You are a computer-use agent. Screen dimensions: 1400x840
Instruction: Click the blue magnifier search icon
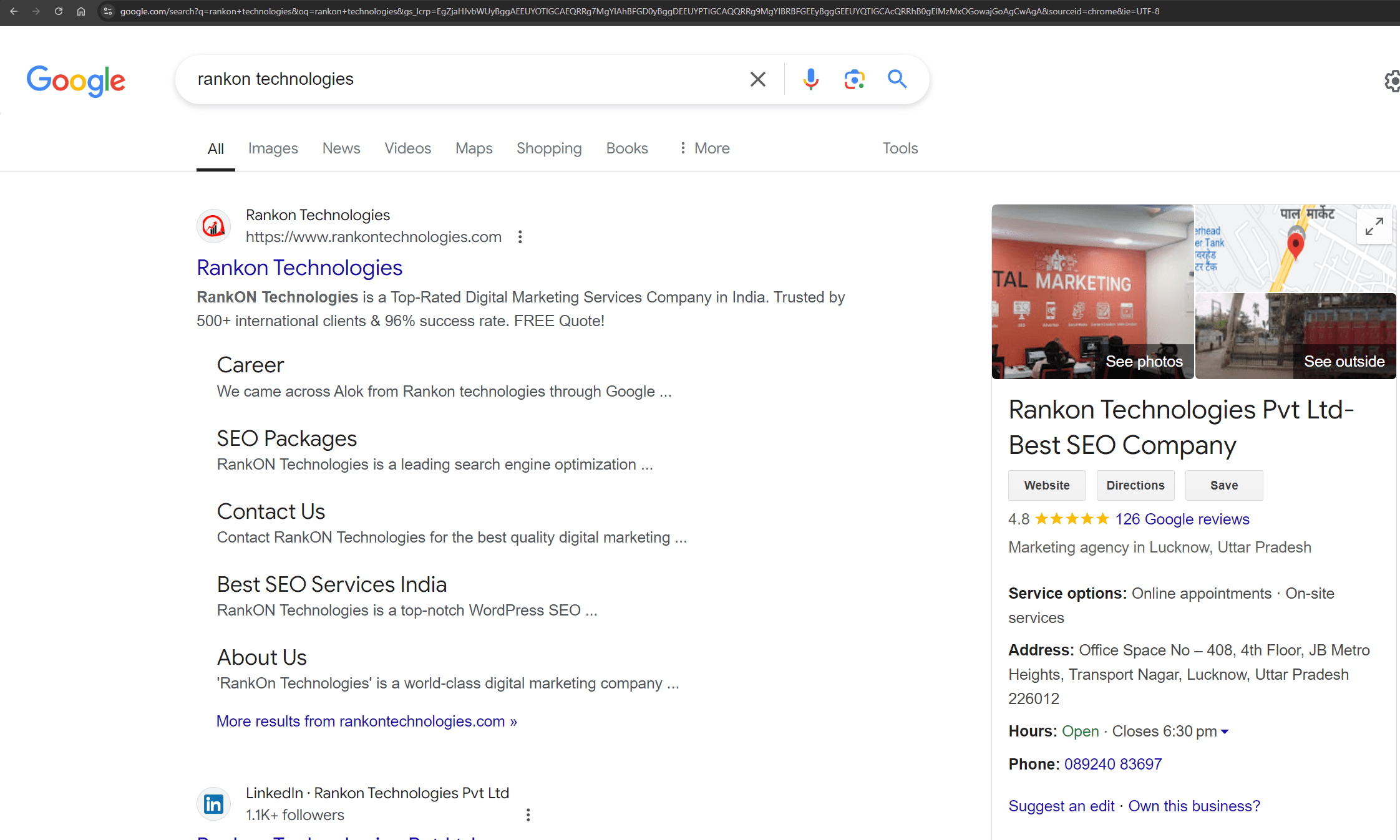[x=897, y=79]
